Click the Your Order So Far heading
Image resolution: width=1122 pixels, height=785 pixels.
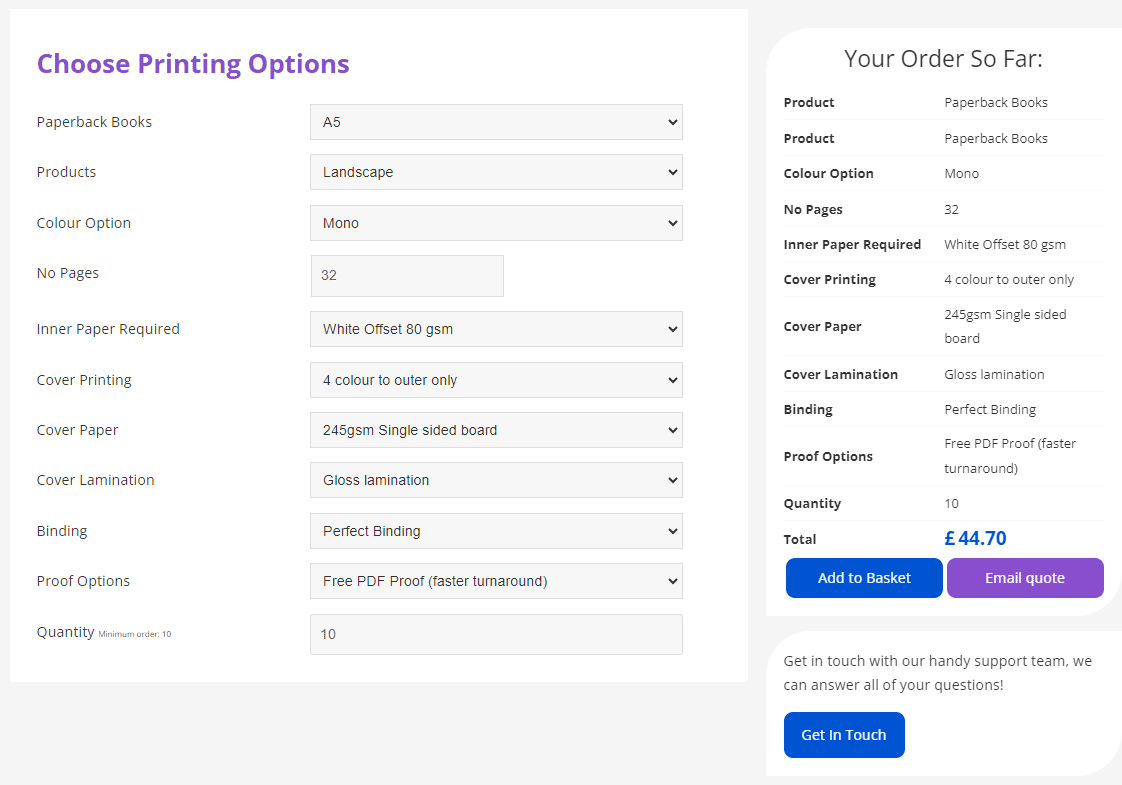coord(943,59)
